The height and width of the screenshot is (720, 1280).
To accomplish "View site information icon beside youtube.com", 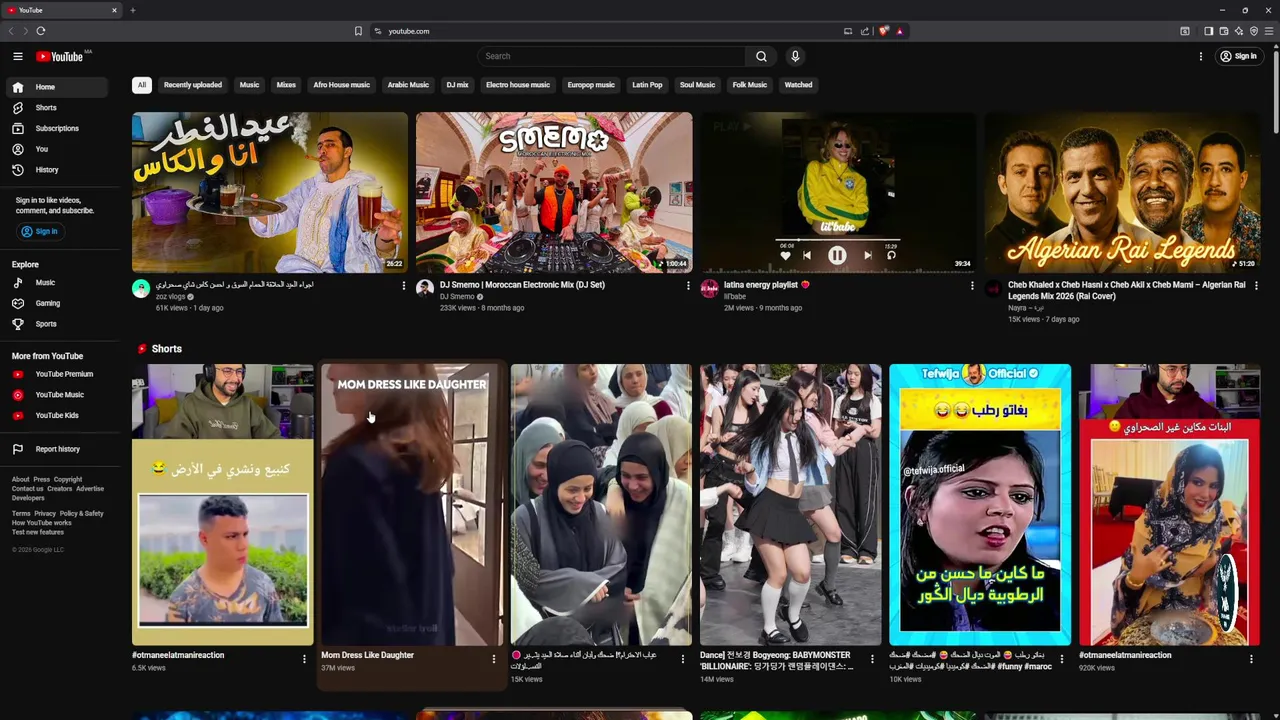I will point(378,31).
